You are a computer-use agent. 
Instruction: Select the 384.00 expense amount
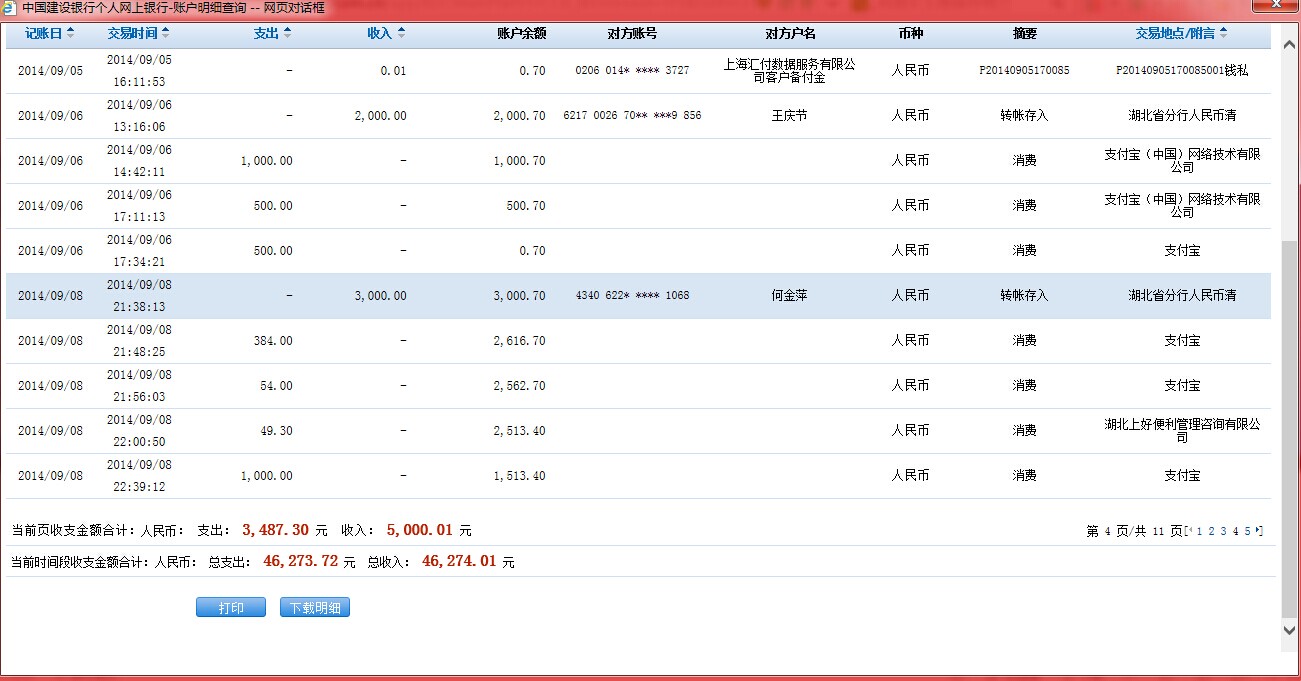pos(273,341)
